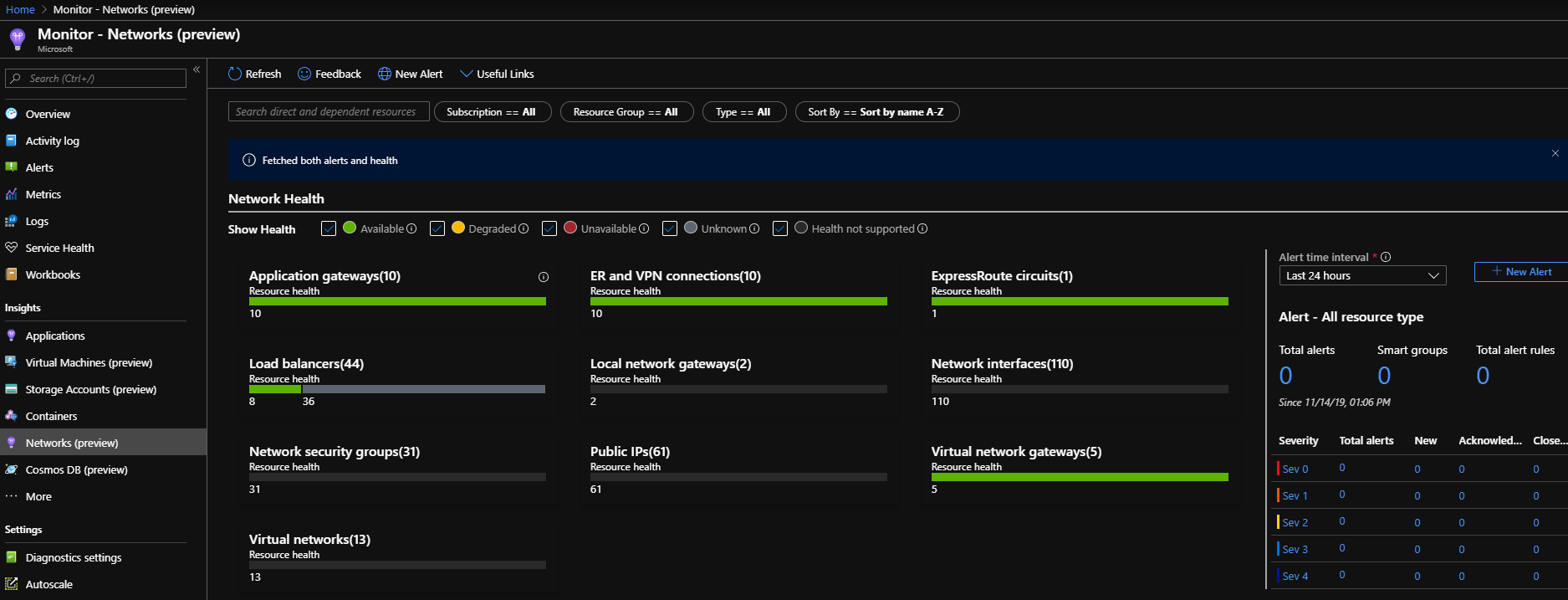
Task: Open the Storage Accounts (preview) icon
Action: [x=12, y=389]
